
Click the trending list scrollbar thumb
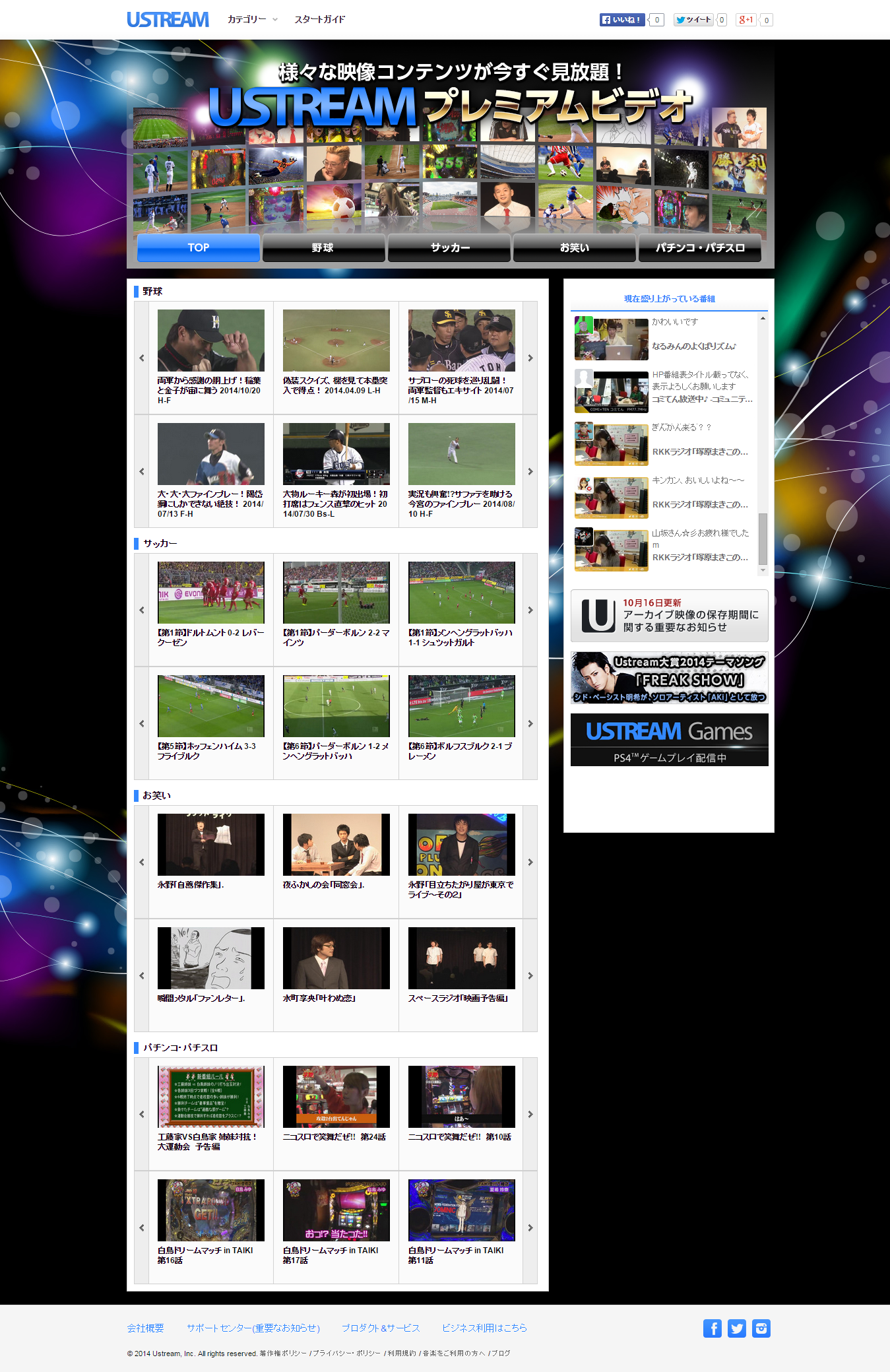[763, 539]
